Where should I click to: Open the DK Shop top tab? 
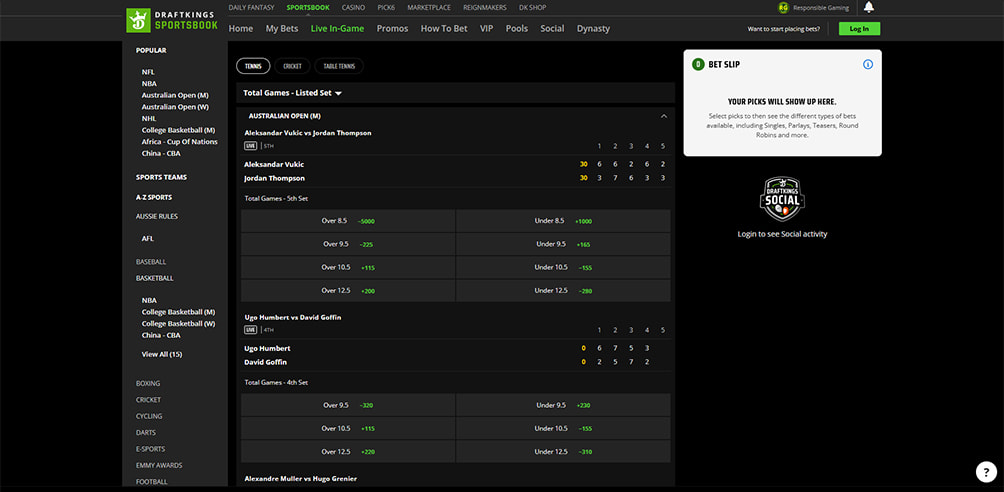pos(531,8)
